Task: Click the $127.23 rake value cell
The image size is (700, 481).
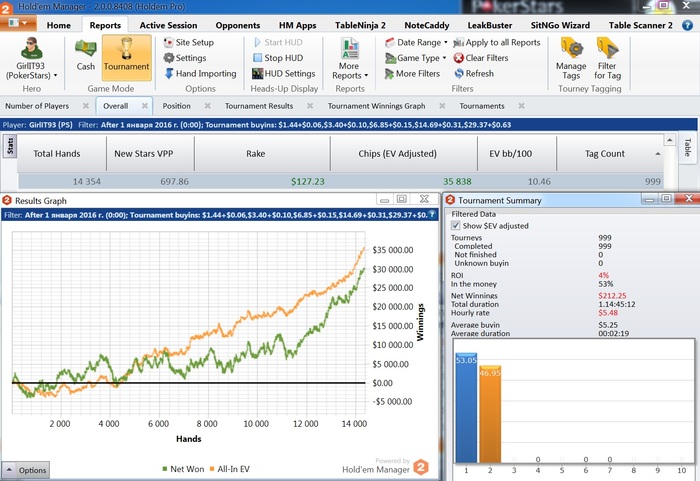Action: pyautogui.click(x=308, y=182)
